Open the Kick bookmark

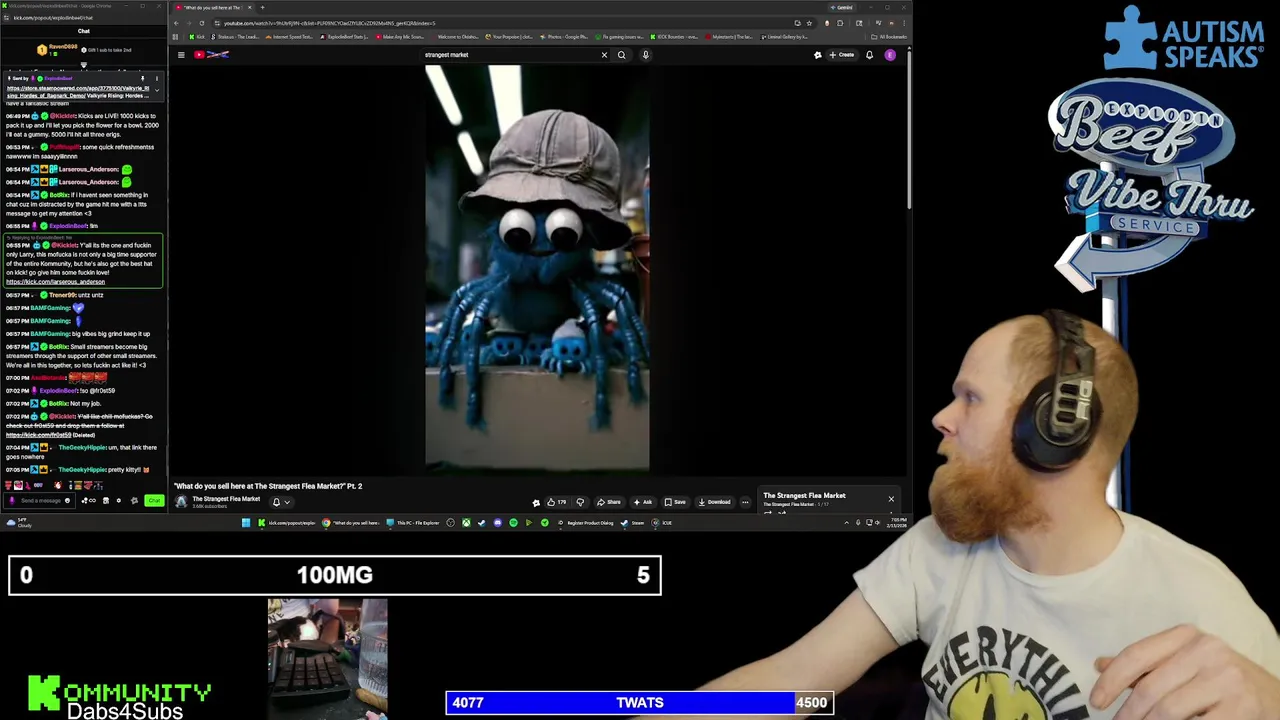coord(197,37)
